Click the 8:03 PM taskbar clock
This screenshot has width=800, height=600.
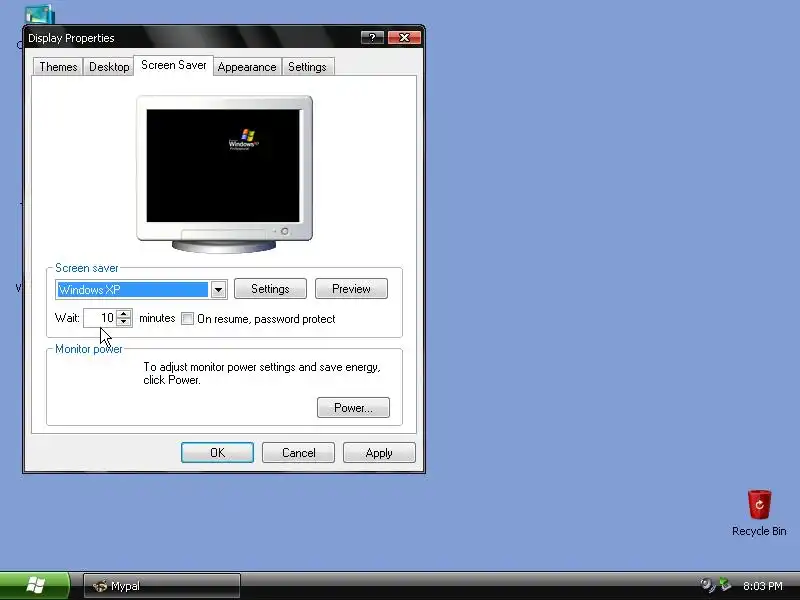pos(763,586)
